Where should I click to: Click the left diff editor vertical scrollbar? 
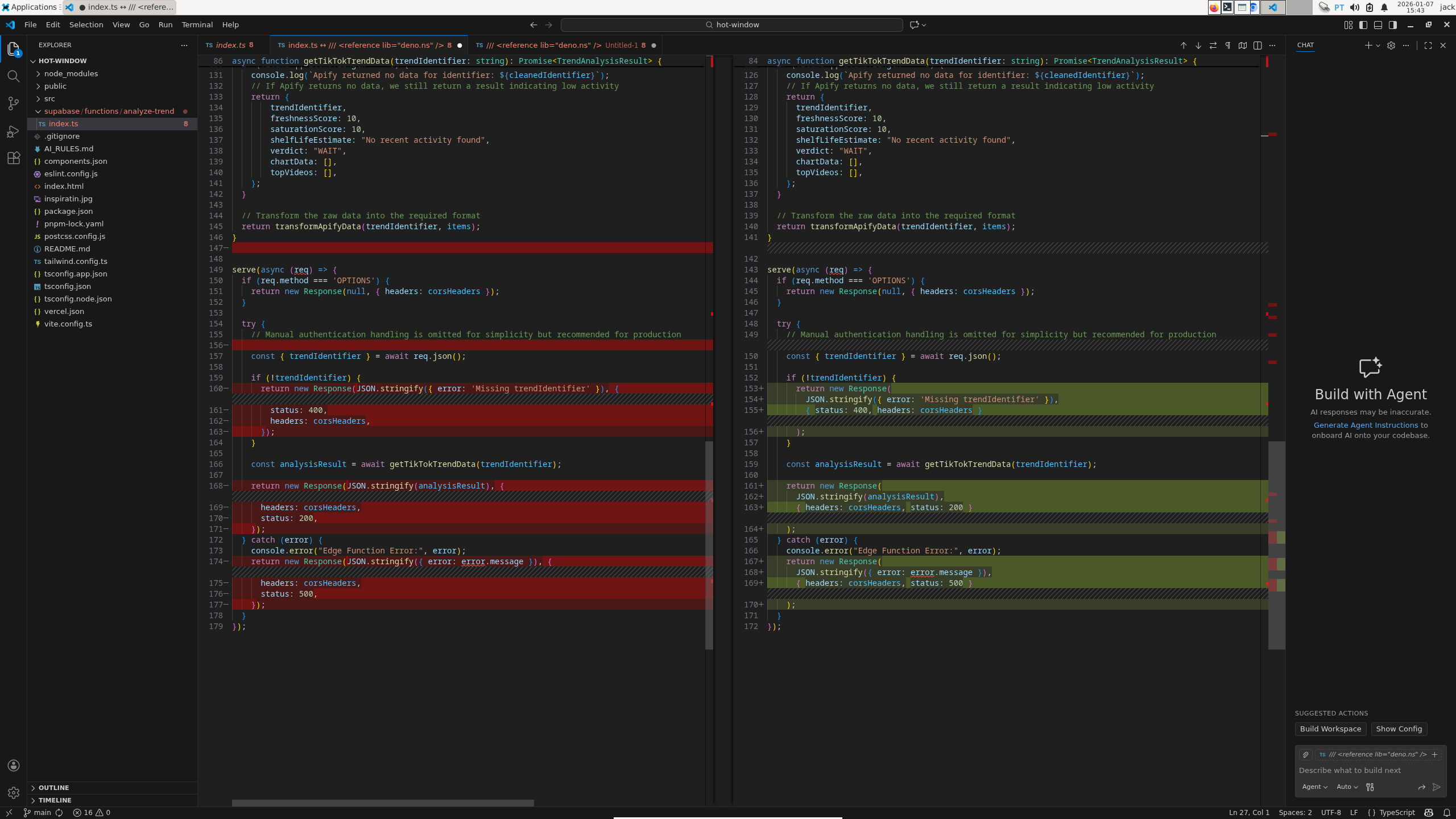709,545
